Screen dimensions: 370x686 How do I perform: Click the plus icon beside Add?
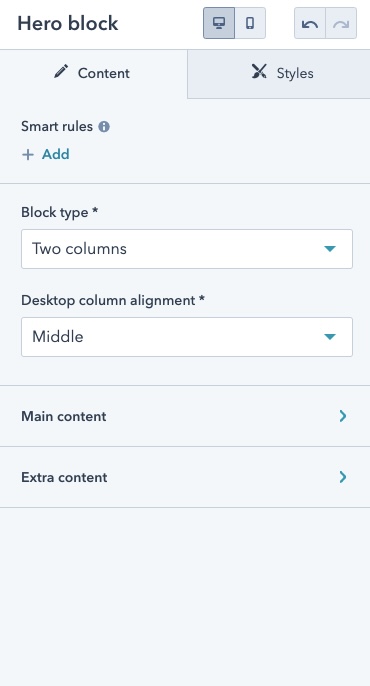click(x=28, y=154)
